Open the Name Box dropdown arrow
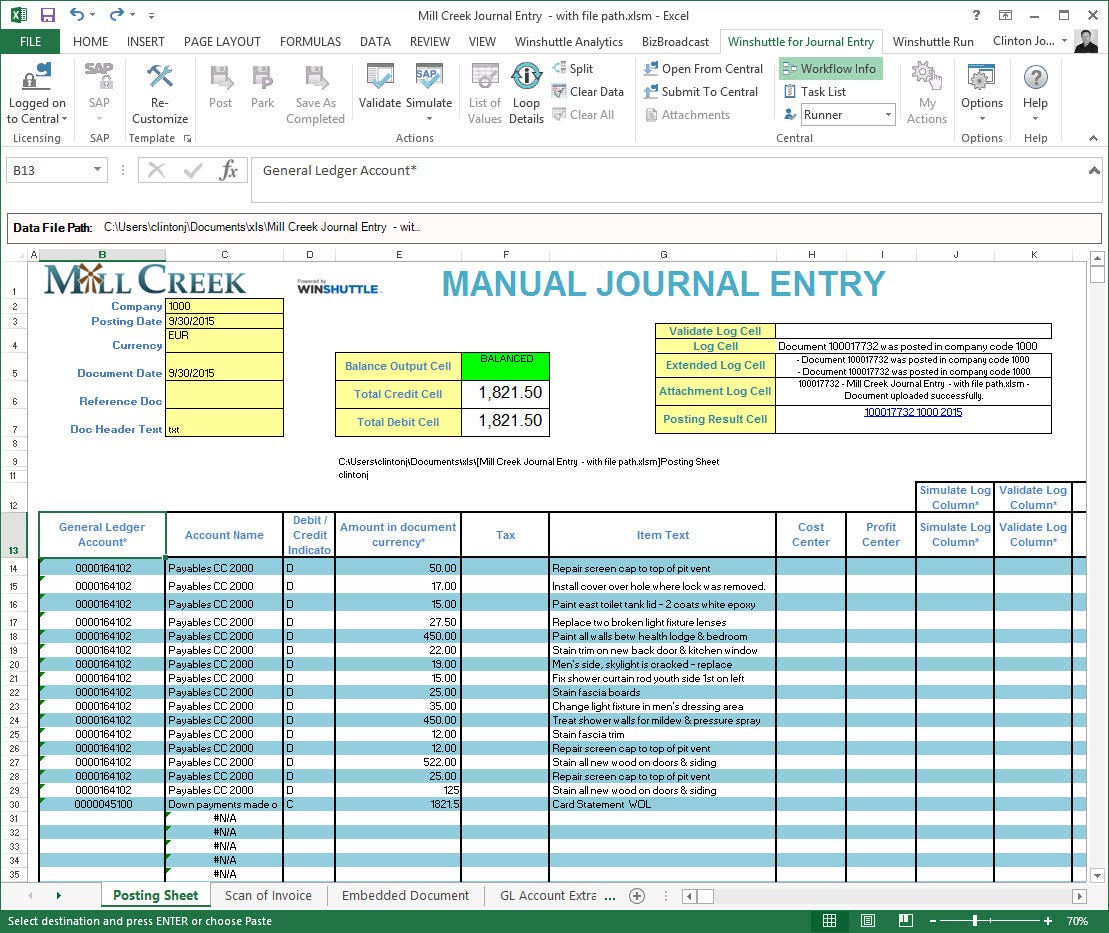 [x=97, y=171]
